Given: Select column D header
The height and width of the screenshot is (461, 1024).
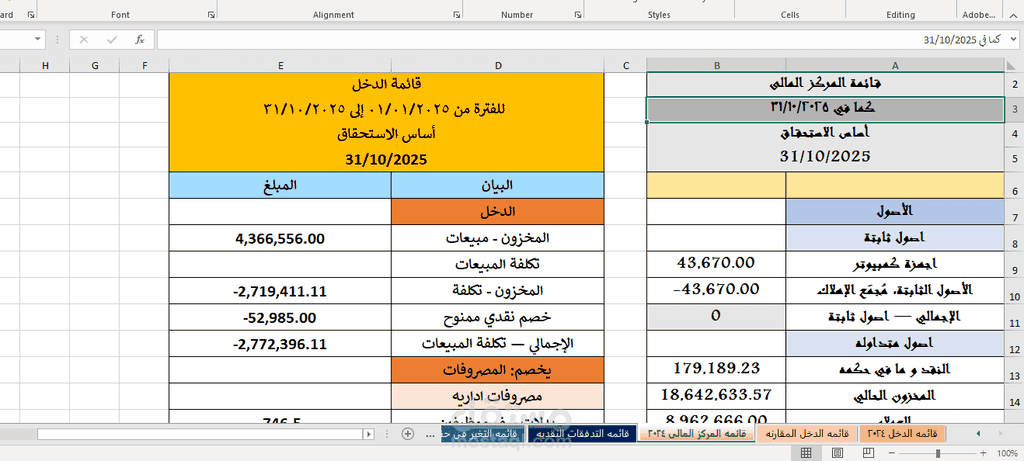Looking at the screenshot, I should click(x=498, y=65).
